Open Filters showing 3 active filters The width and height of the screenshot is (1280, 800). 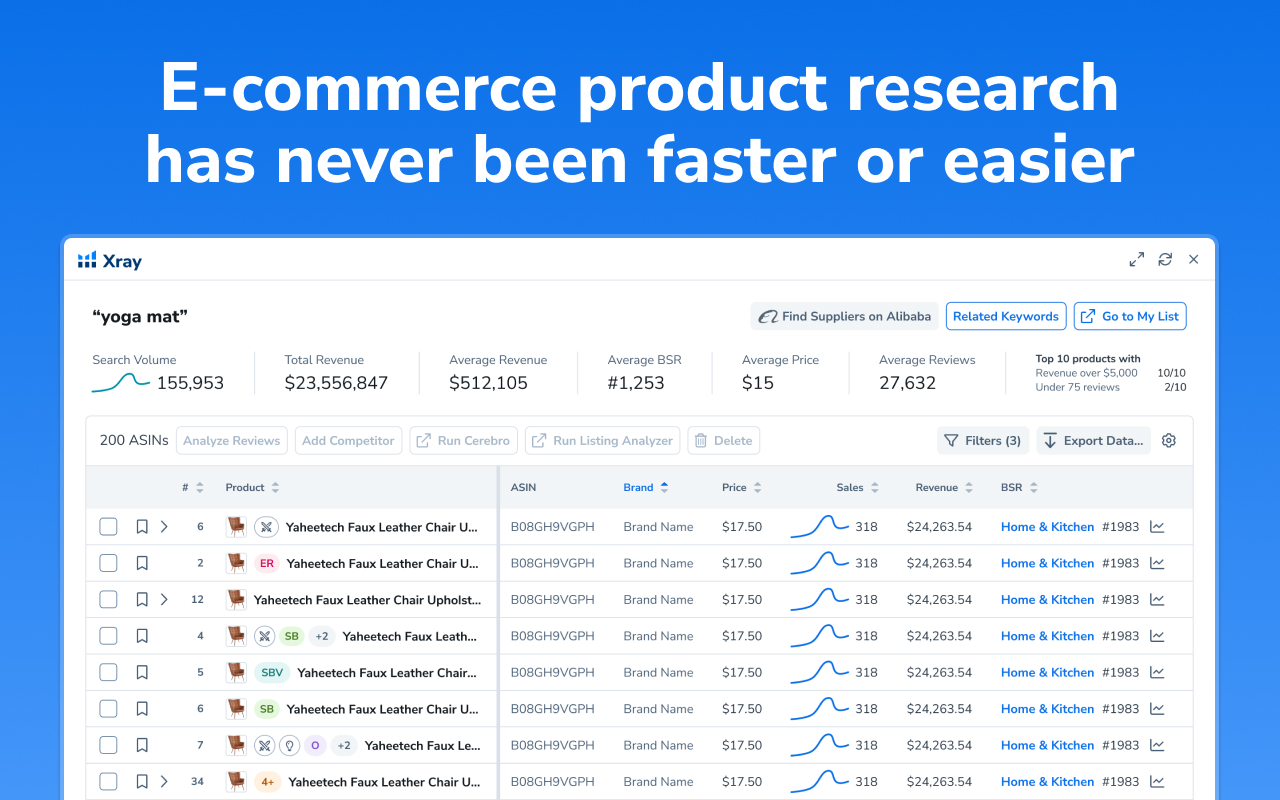coord(982,440)
